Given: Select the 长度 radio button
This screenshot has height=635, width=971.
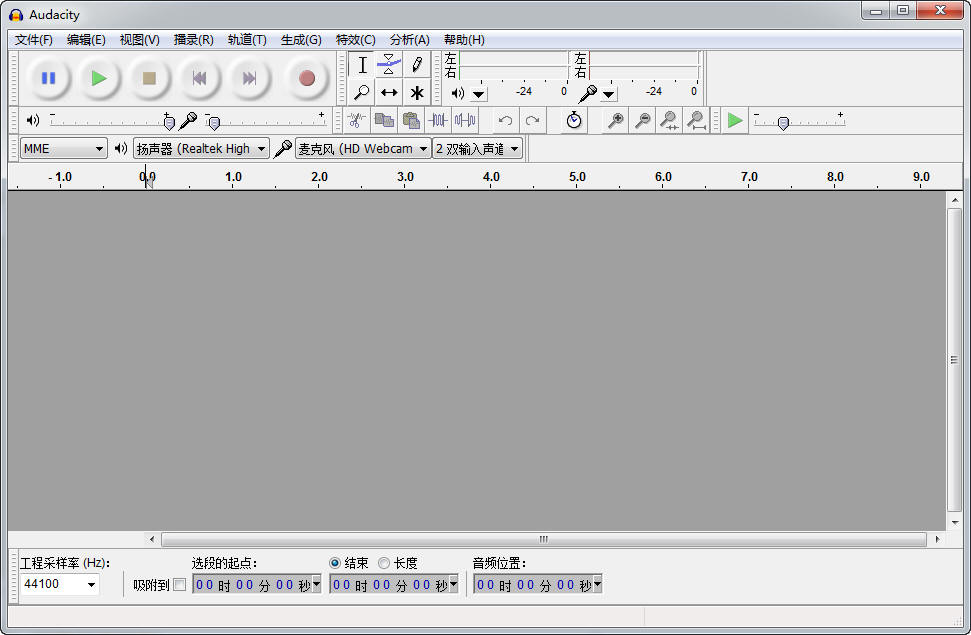Looking at the screenshot, I should pyautogui.click(x=384, y=563).
